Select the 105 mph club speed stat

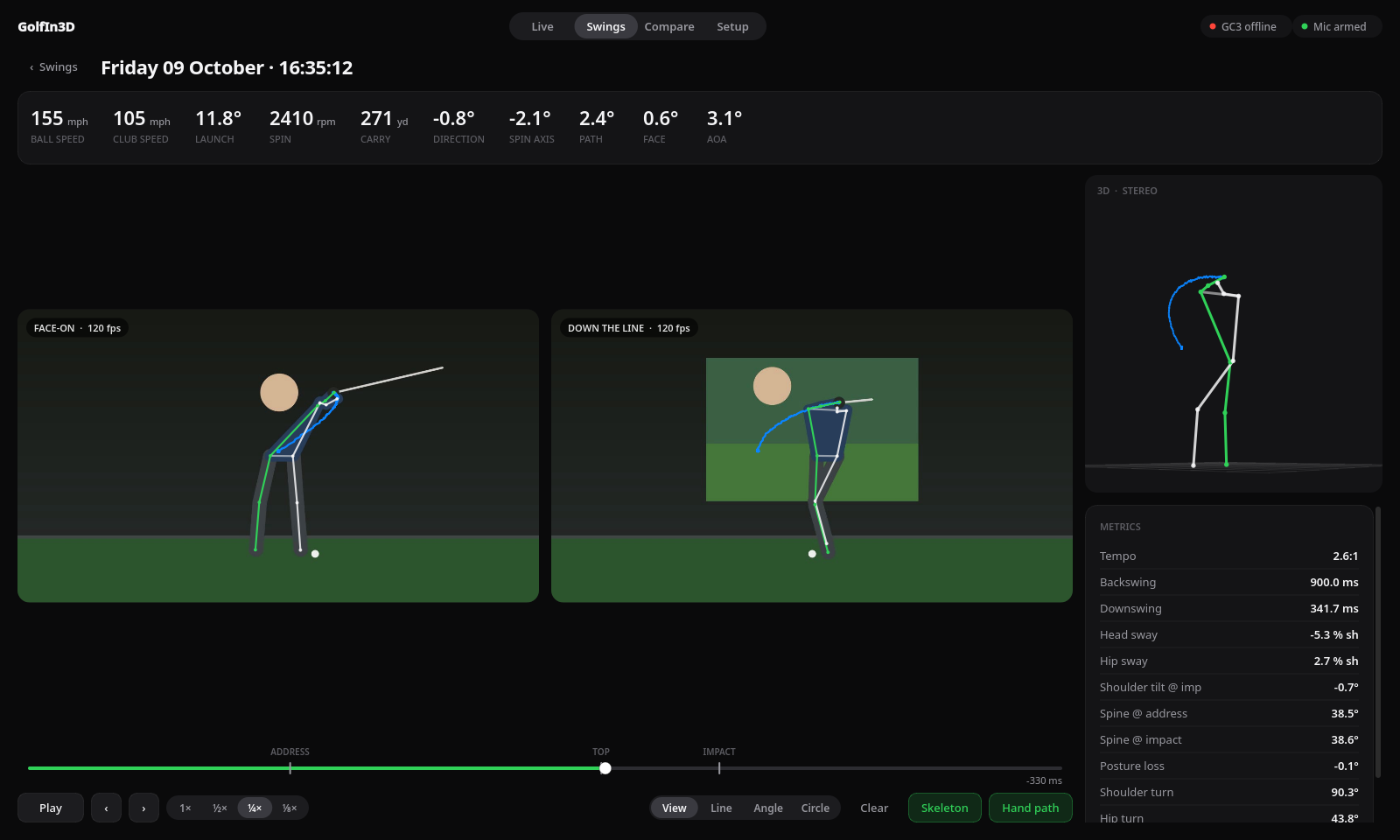click(141, 127)
